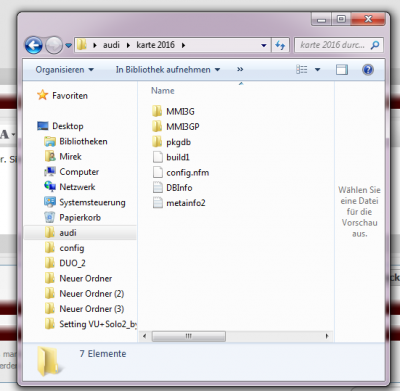Click the Systemsteuerung icon

click(50, 202)
